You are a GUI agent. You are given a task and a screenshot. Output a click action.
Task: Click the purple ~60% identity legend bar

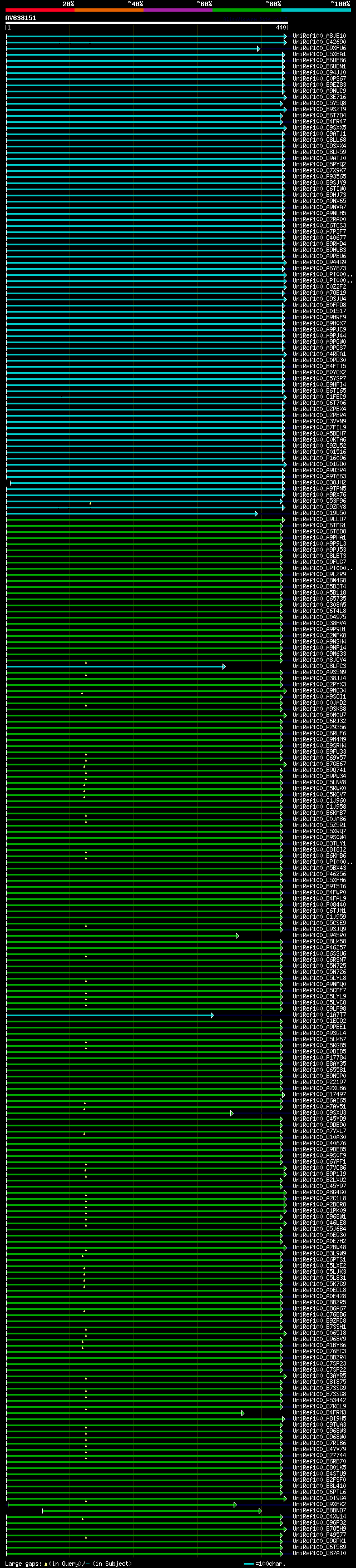pyautogui.click(x=179, y=10)
